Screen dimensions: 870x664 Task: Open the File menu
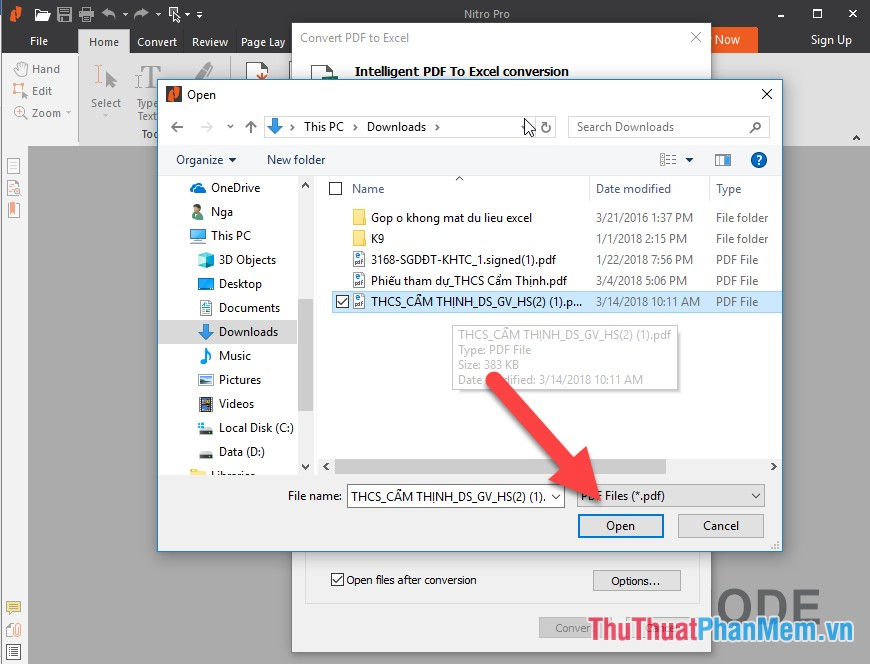[x=39, y=41]
